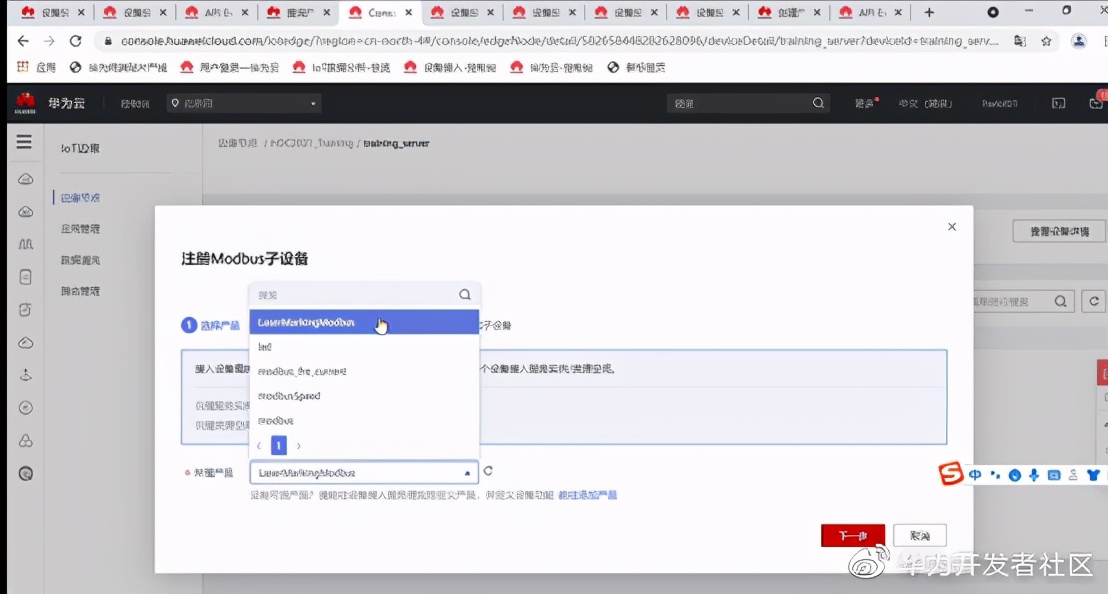Click the console search icon in the dark top bar
1108x594 pixels.
coord(818,102)
